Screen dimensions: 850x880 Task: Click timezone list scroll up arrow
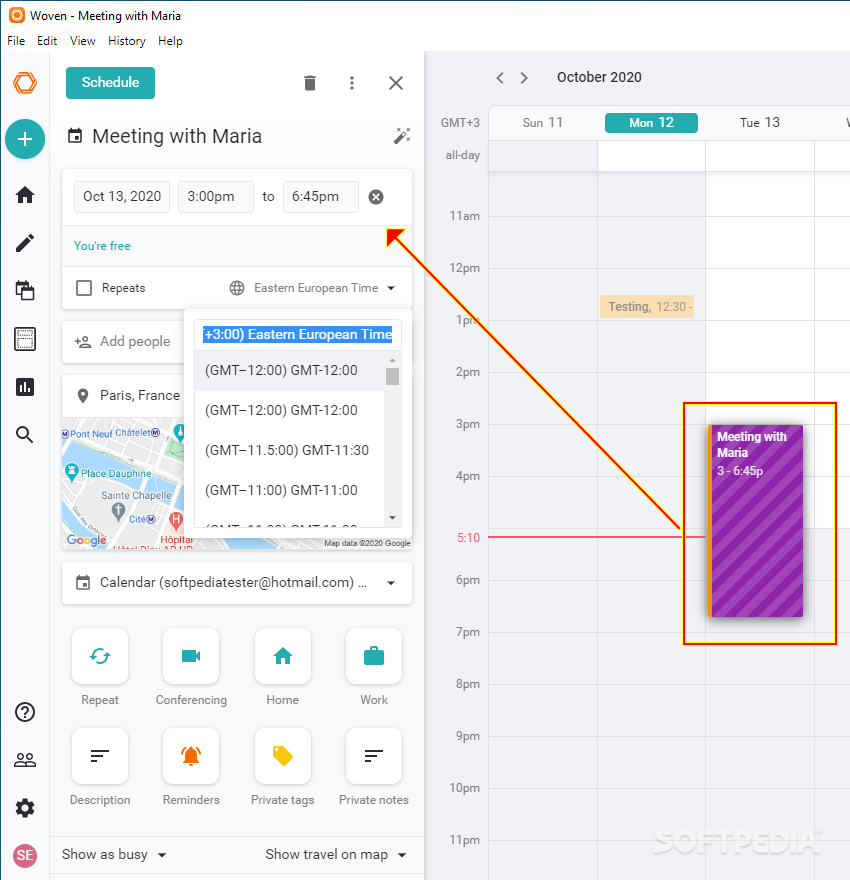(x=392, y=360)
